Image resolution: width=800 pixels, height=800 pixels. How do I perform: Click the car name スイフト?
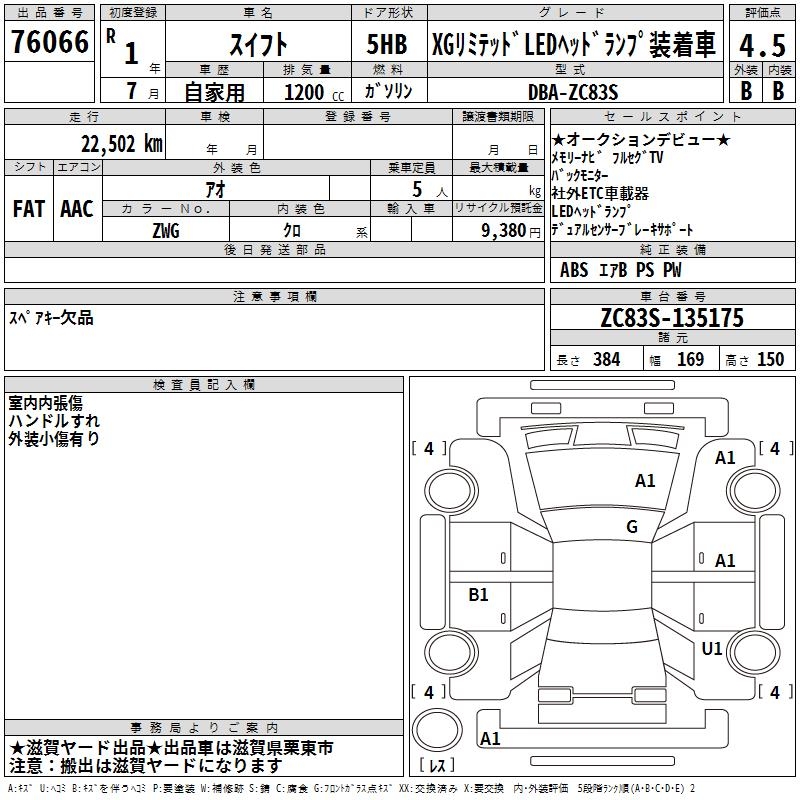259,45
